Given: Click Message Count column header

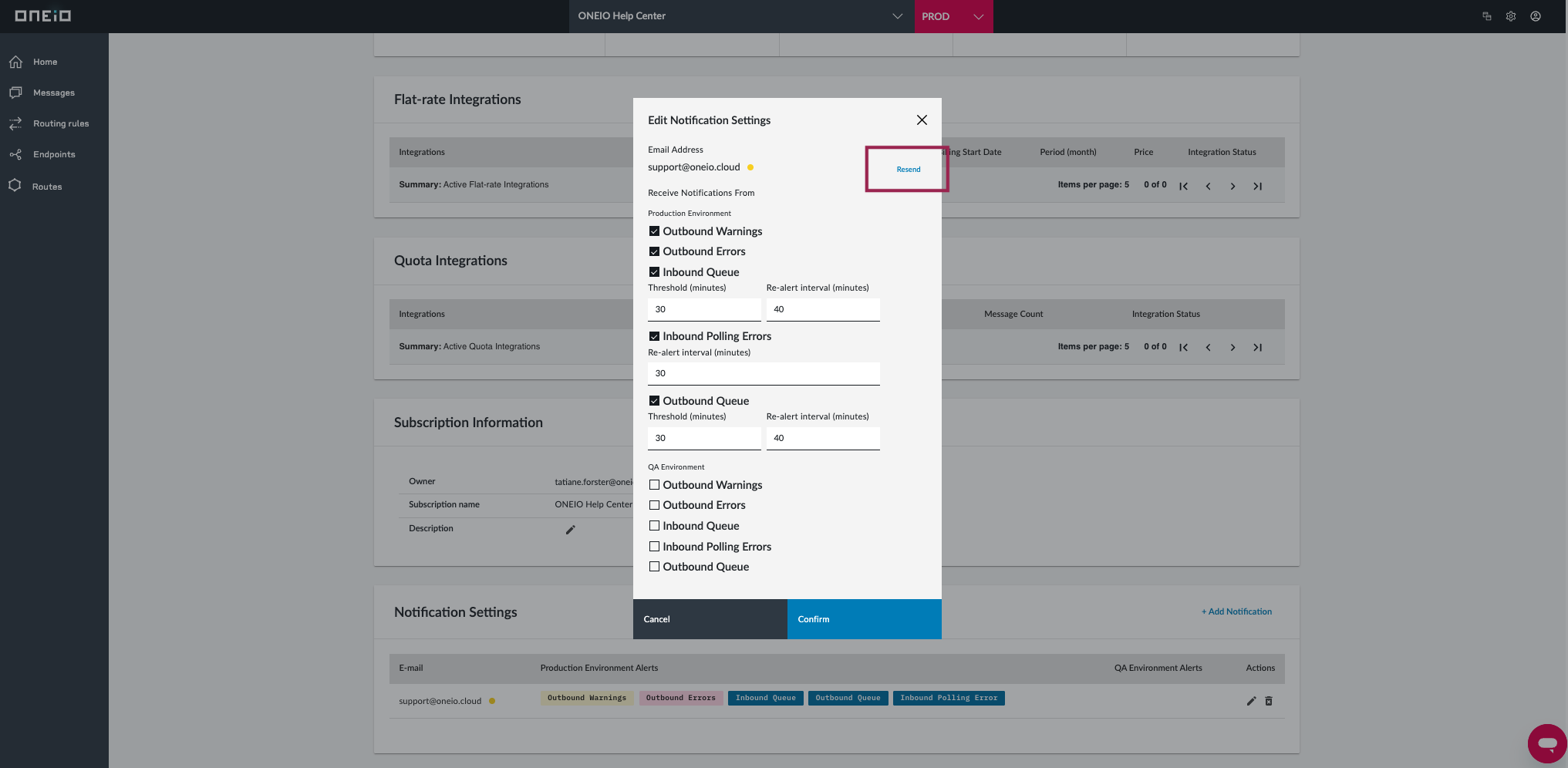Looking at the screenshot, I should (1013, 314).
